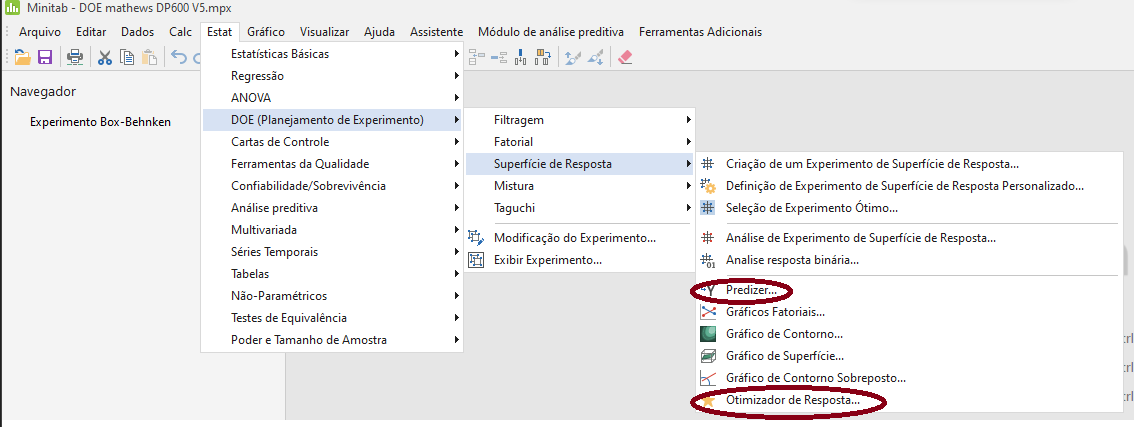Click the Gráficos Fatoriais icon
Screen dimensions: 1138x427
pyautogui.click(x=708, y=312)
